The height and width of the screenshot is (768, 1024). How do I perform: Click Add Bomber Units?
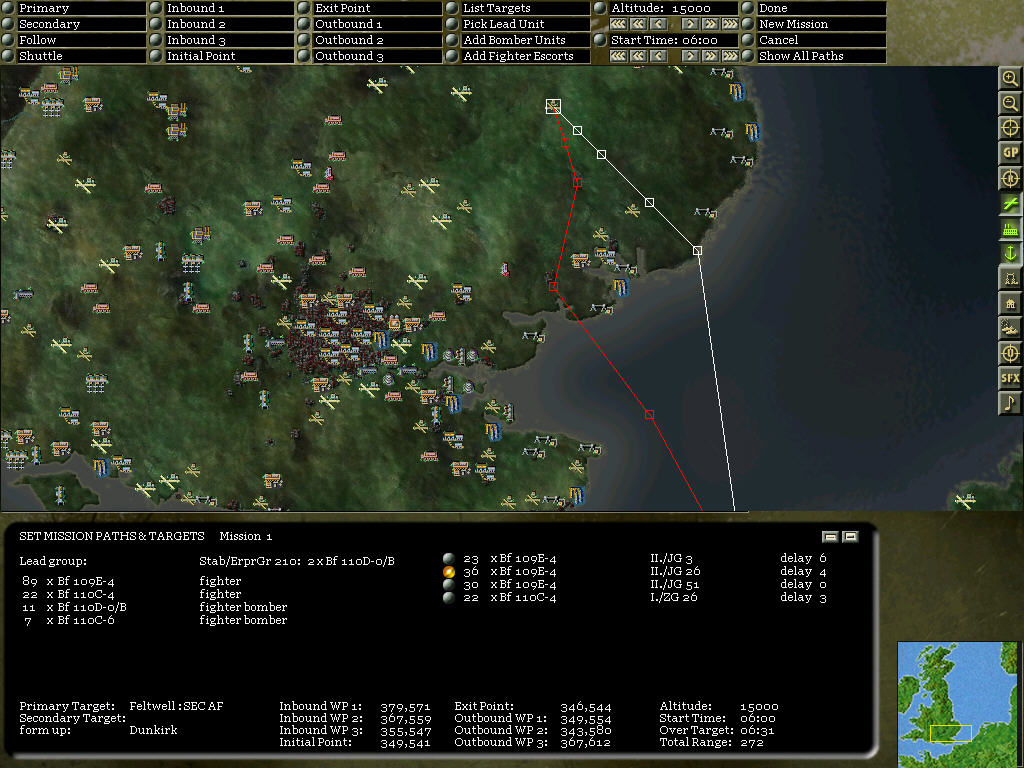pyautogui.click(x=518, y=40)
